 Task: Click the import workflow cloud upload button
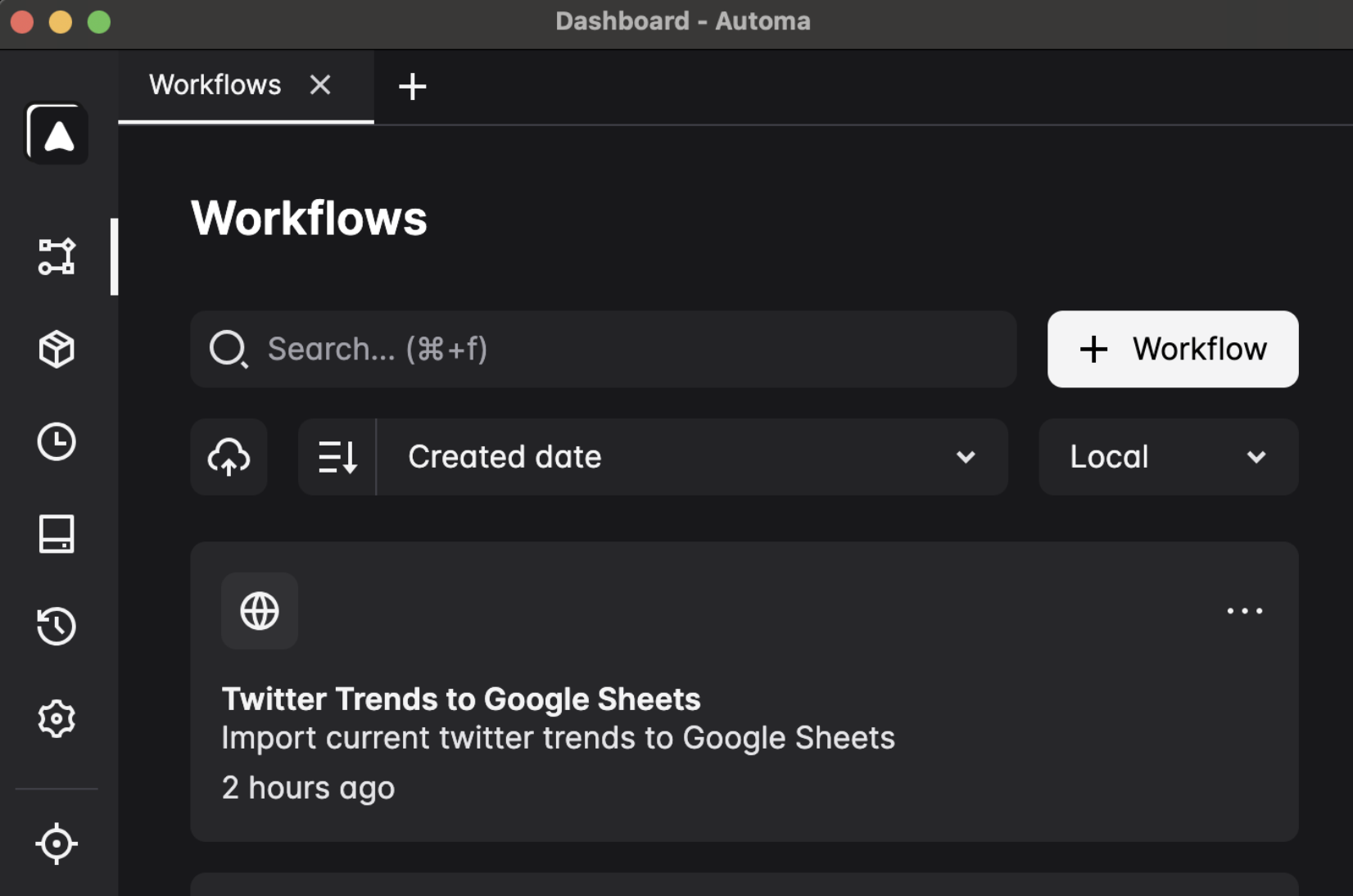229,457
